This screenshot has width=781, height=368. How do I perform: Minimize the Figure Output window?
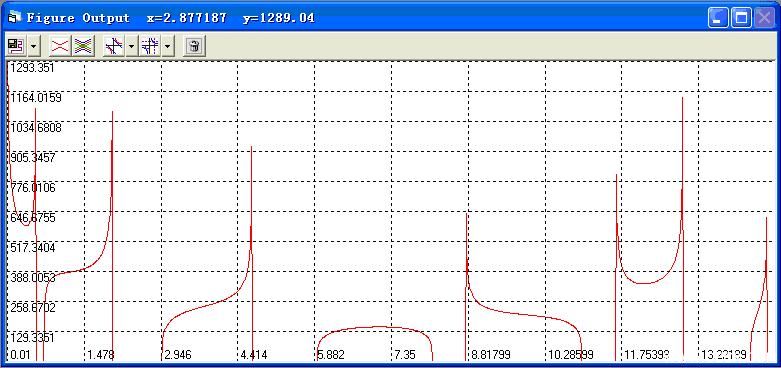(719, 18)
